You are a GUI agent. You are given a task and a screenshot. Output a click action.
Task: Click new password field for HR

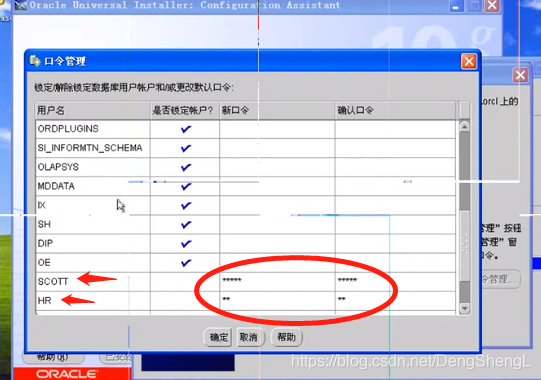coord(277,301)
